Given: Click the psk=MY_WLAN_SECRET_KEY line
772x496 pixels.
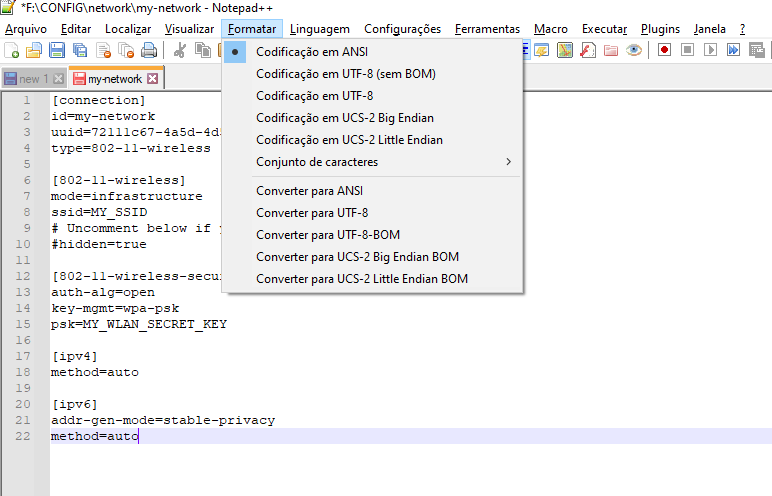Looking at the screenshot, I should (139, 324).
